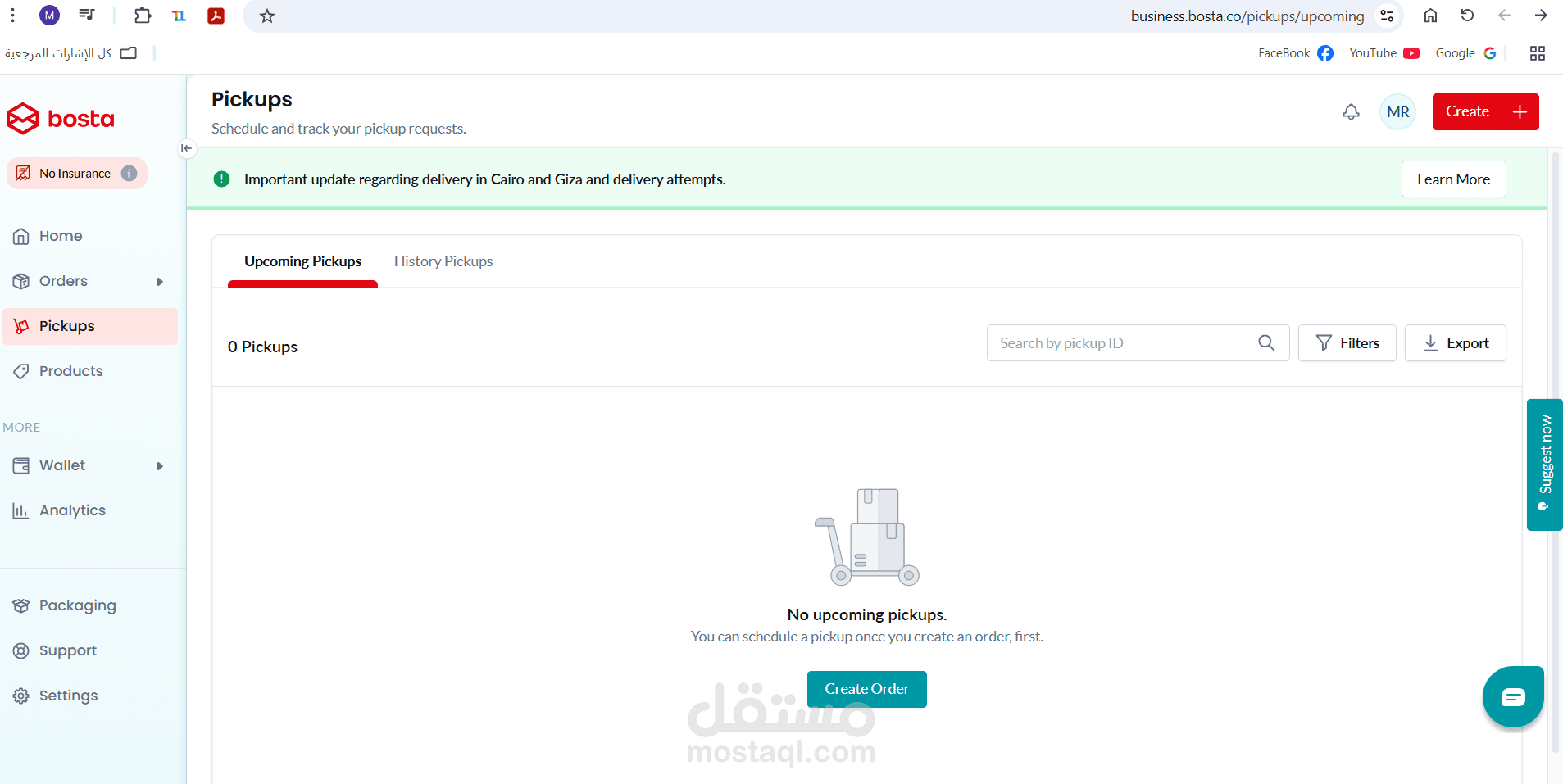Bookmark page with the star icon
The height and width of the screenshot is (784, 1563).
267,16
